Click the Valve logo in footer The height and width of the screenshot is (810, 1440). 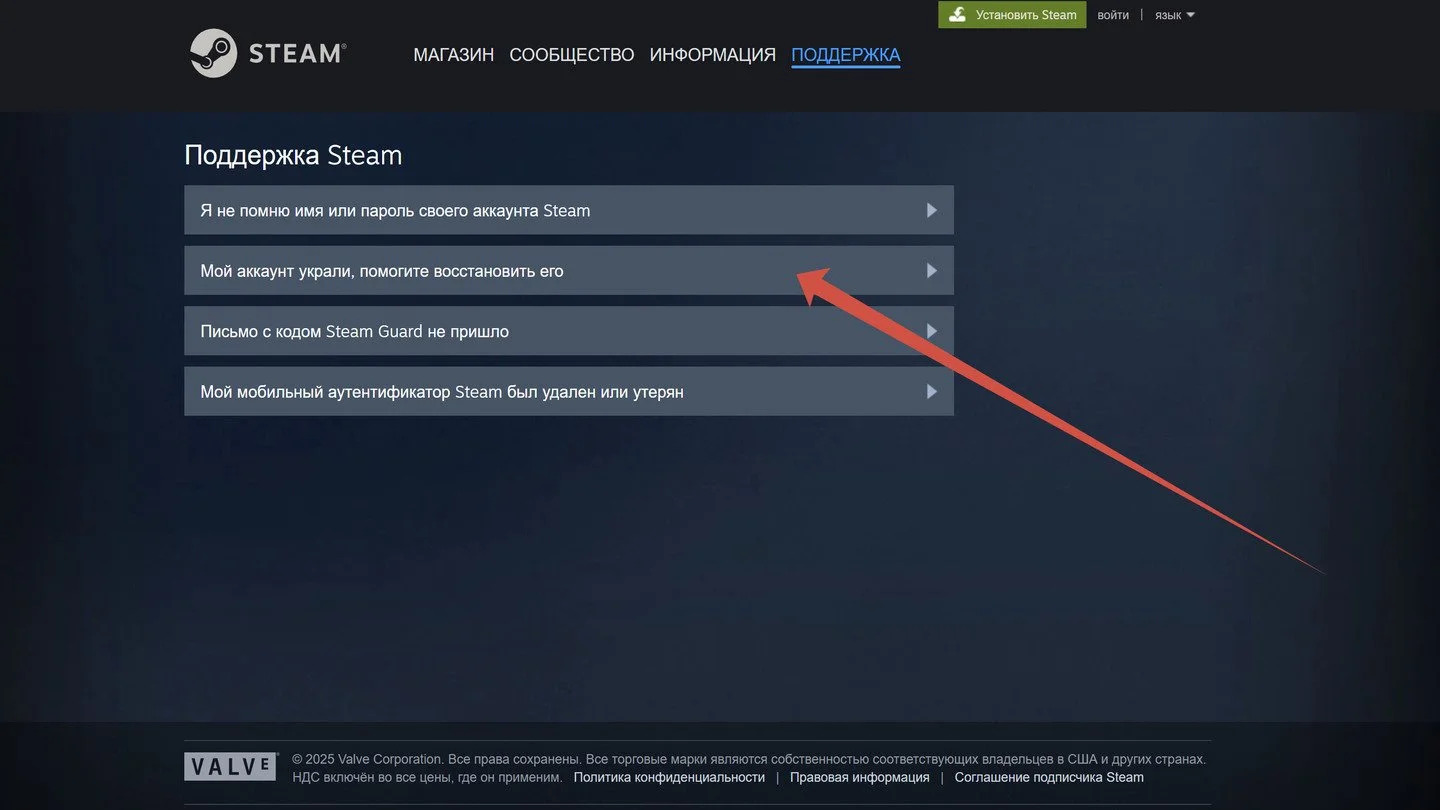click(230, 767)
